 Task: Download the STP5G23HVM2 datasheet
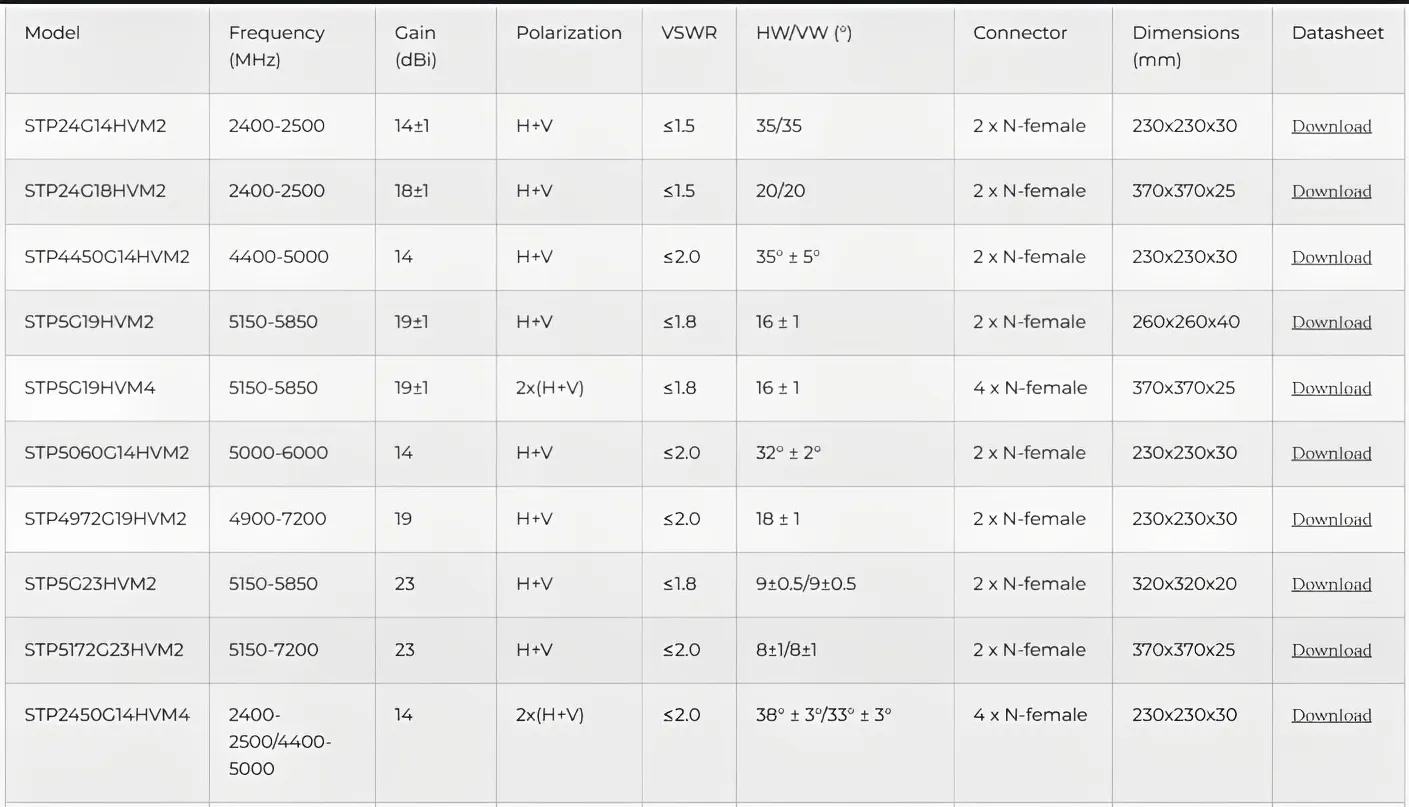click(1331, 584)
